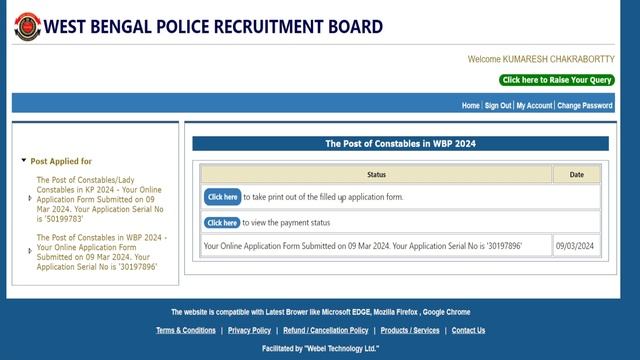640x360 pixels.
Task: Open KP 2024 application with serial 50199783
Action: point(100,200)
